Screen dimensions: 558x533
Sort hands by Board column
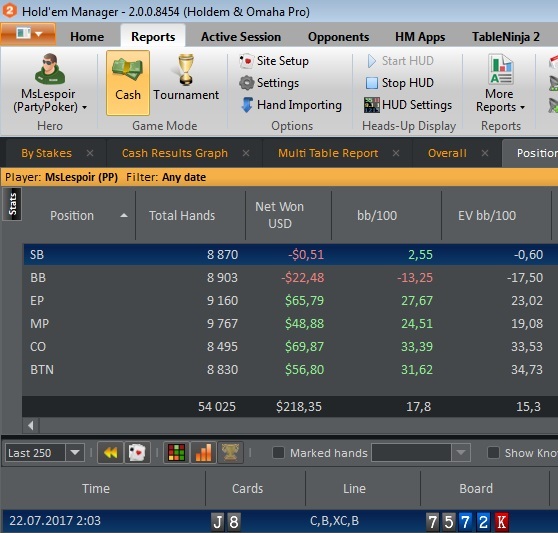coord(476,489)
